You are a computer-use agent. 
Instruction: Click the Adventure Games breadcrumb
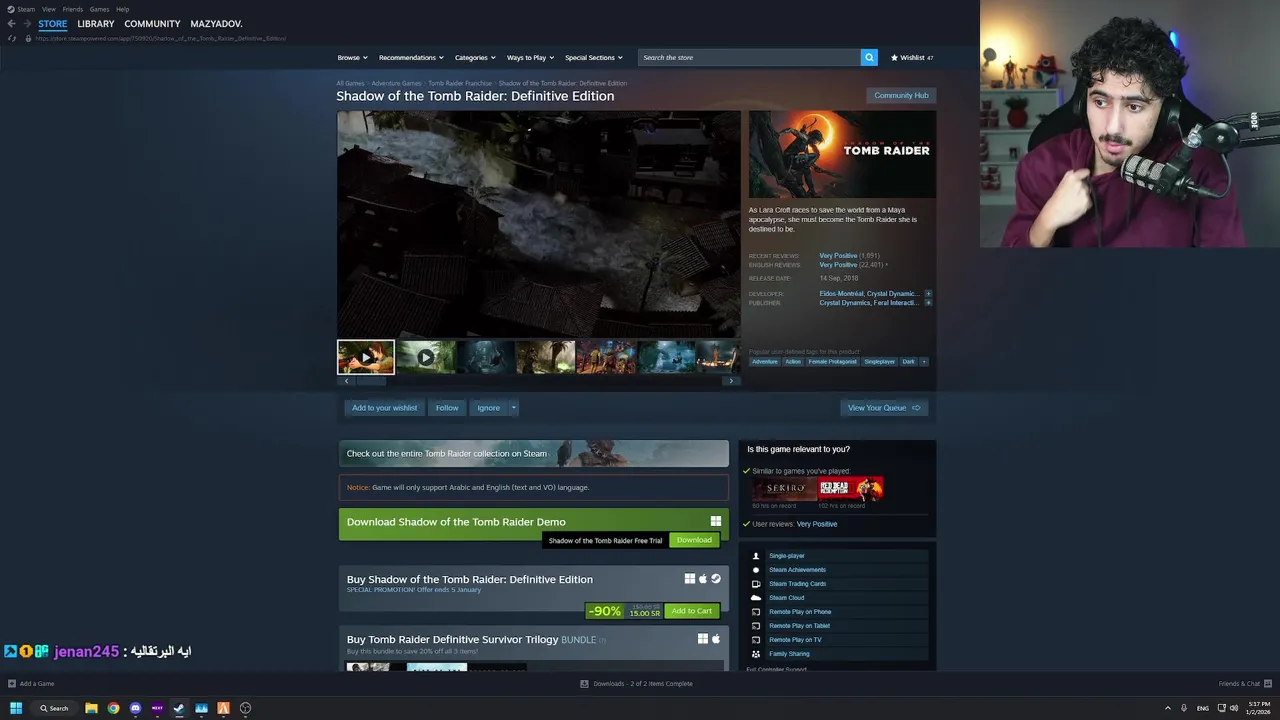(396, 83)
